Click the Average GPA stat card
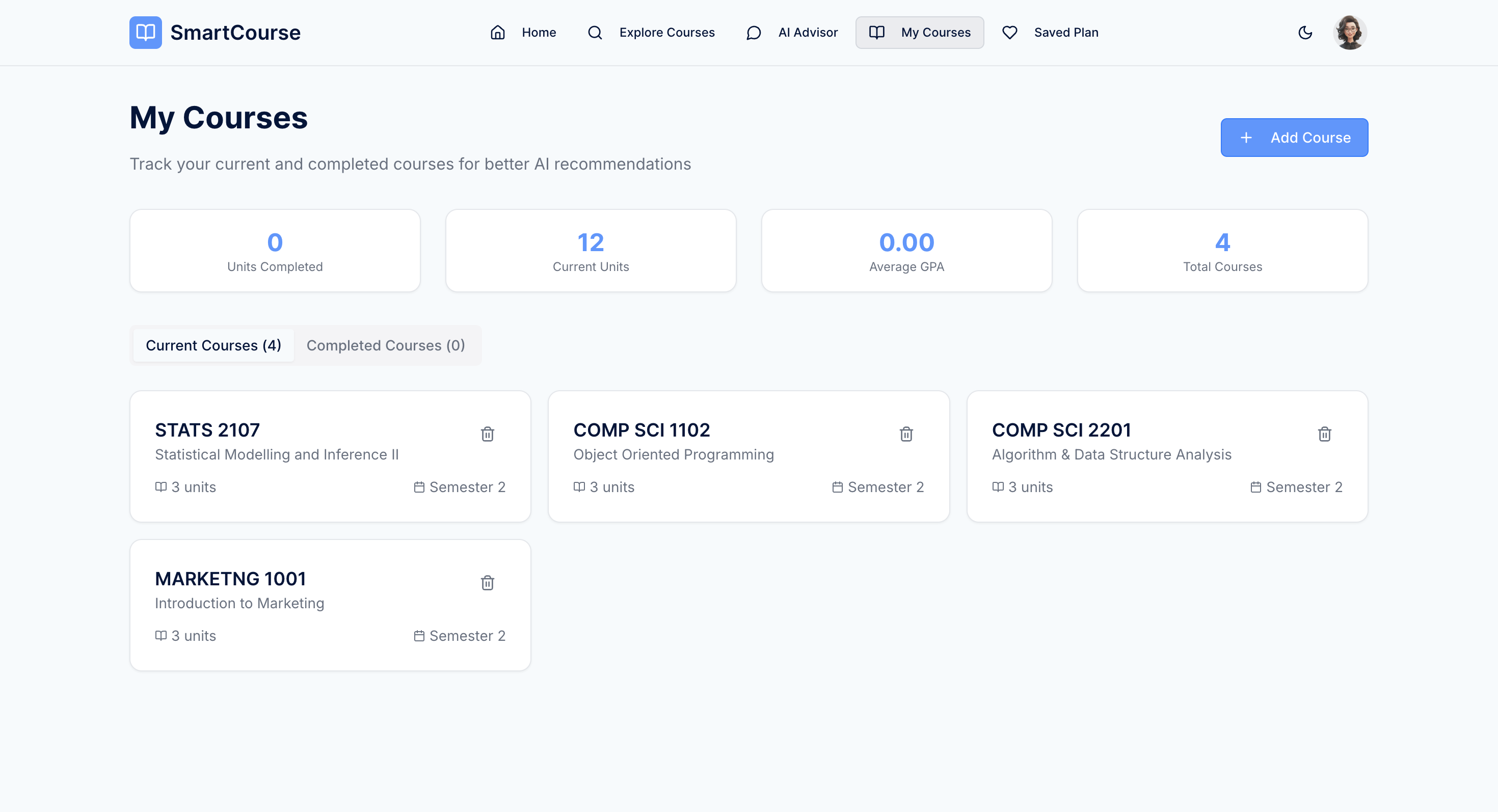This screenshot has height=812, width=1498. pos(906,251)
